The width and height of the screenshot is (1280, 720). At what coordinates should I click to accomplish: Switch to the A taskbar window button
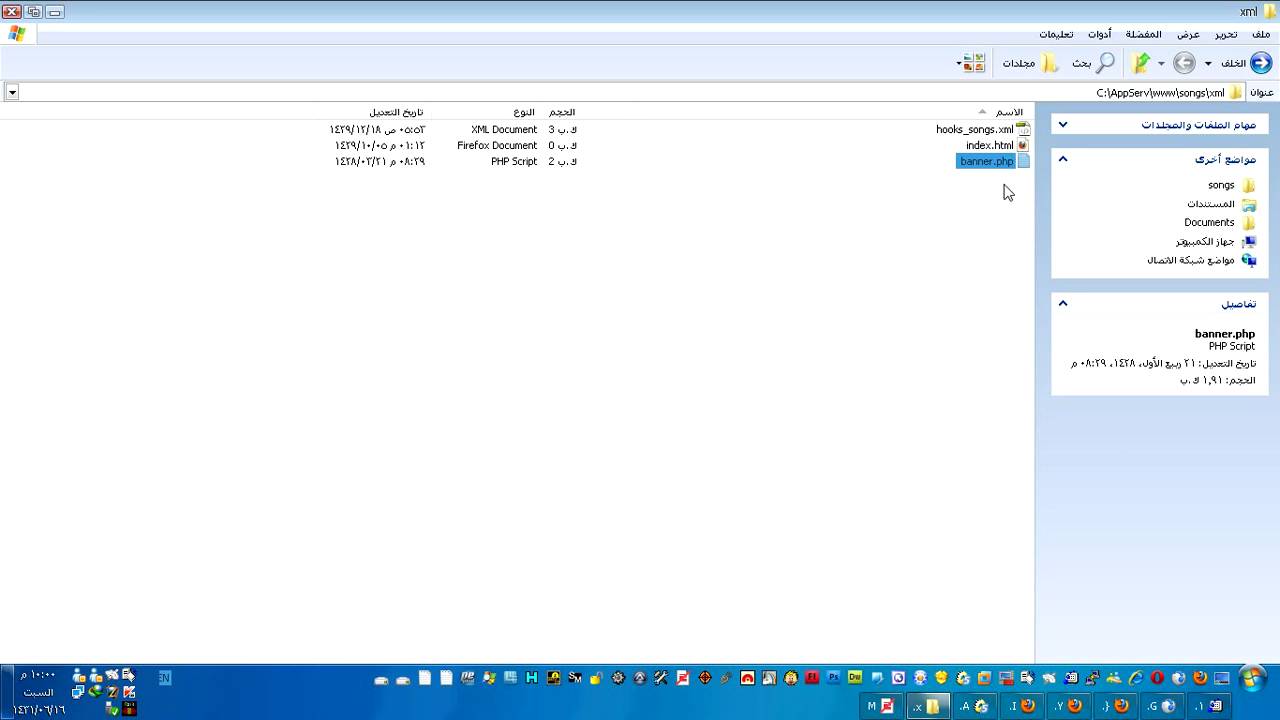(975, 706)
